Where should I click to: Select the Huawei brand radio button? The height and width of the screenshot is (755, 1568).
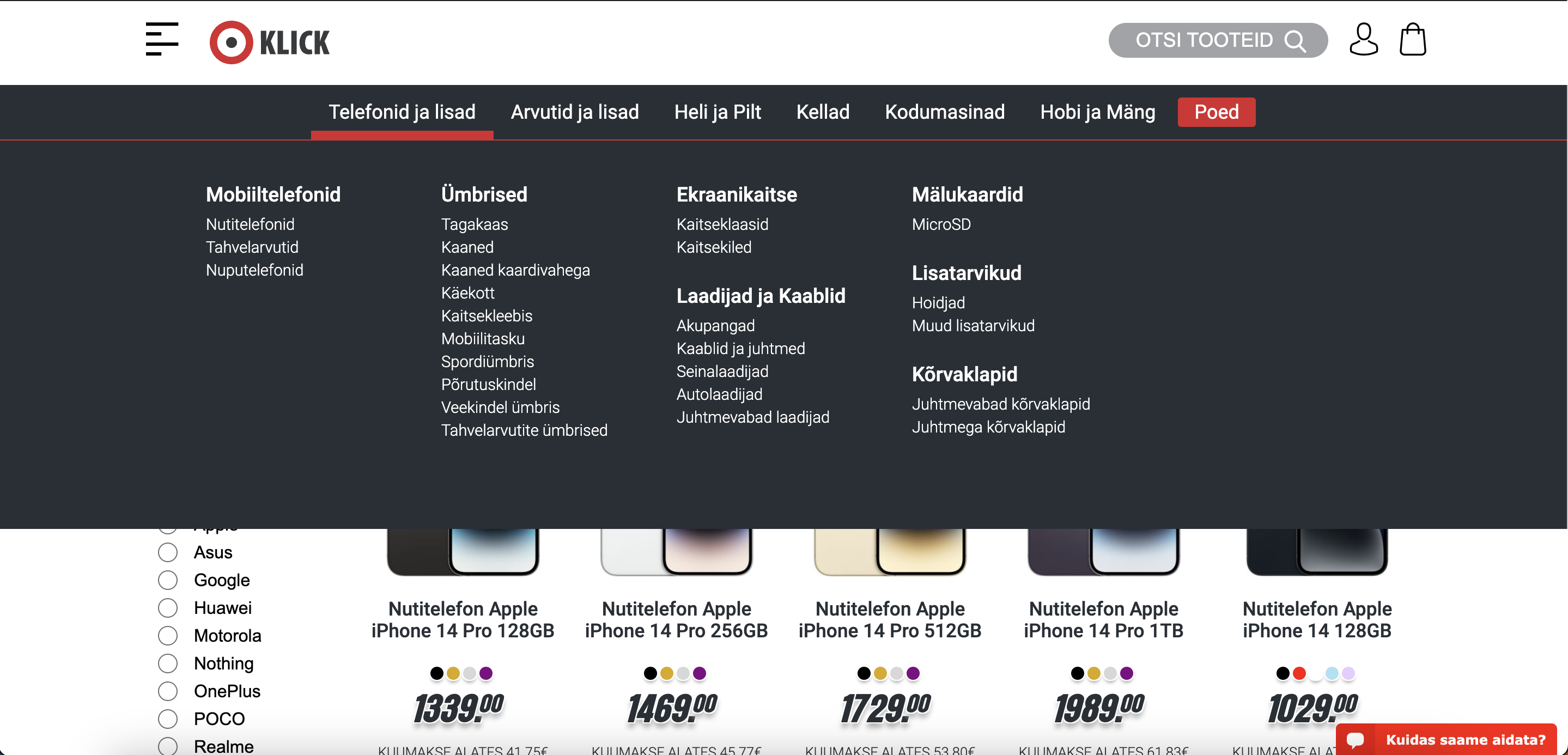(167, 607)
